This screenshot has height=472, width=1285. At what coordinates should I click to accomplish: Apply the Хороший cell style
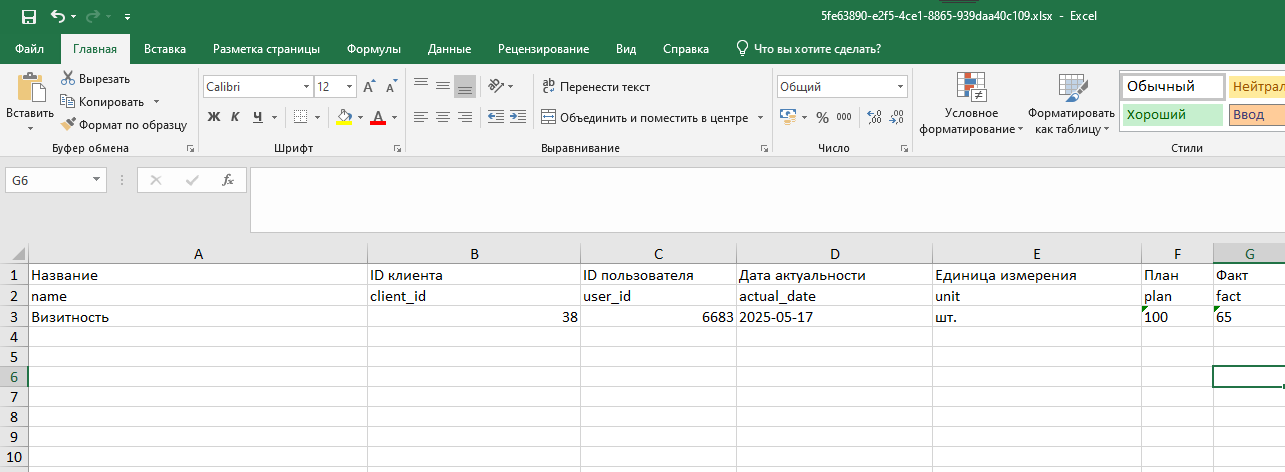[1172, 114]
